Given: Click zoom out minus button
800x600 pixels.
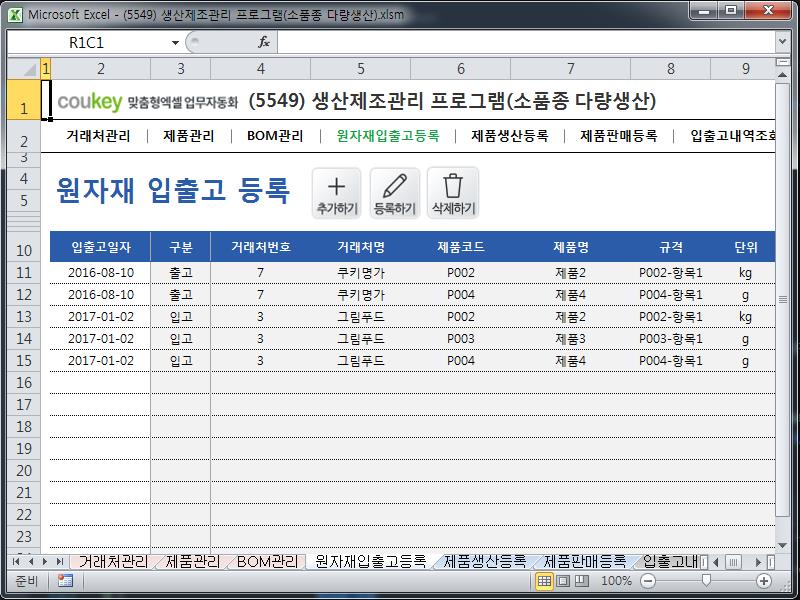Looking at the screenshot, I should tap(647, 581).
